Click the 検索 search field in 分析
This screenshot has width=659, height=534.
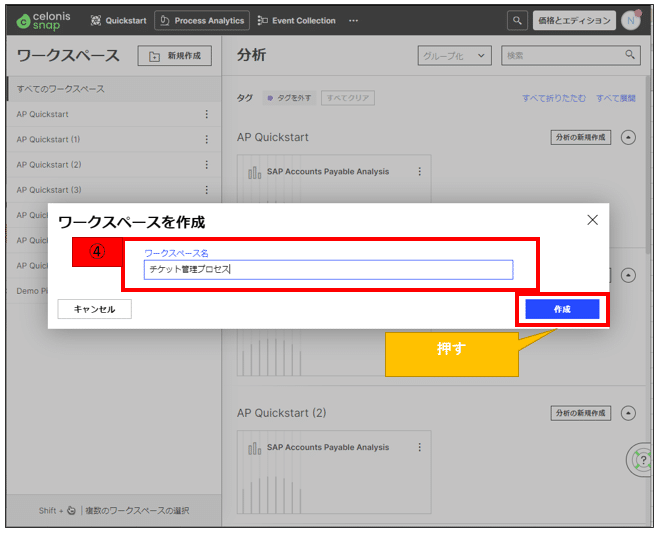(571, 55)
